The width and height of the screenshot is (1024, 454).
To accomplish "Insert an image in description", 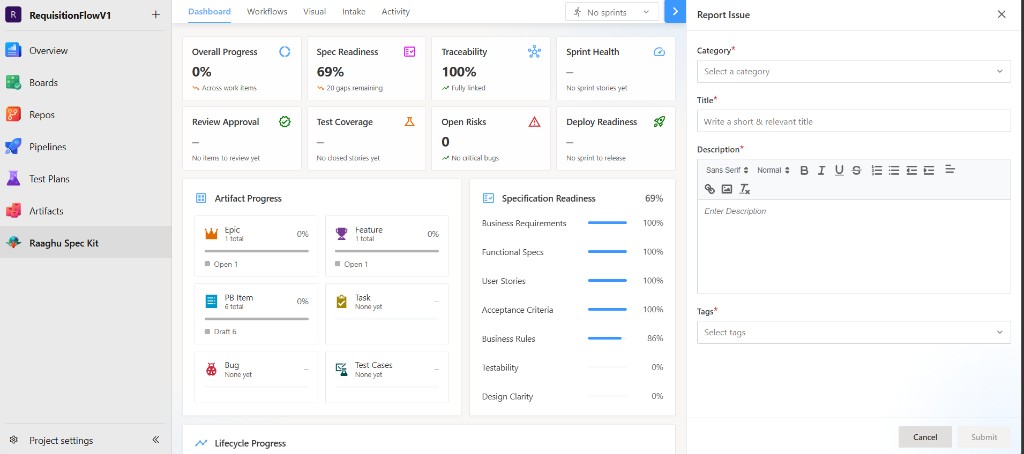I will pos(727,189).
